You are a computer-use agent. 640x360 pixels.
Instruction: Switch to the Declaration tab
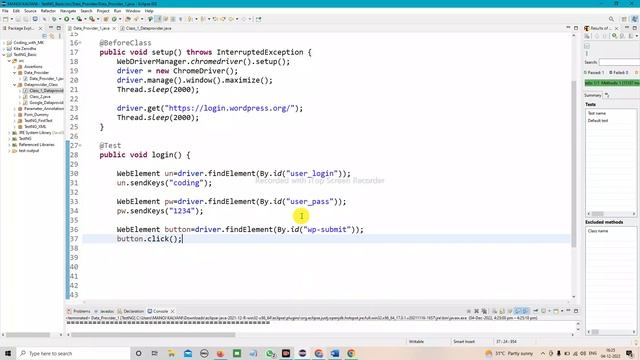tap(131, 311)
